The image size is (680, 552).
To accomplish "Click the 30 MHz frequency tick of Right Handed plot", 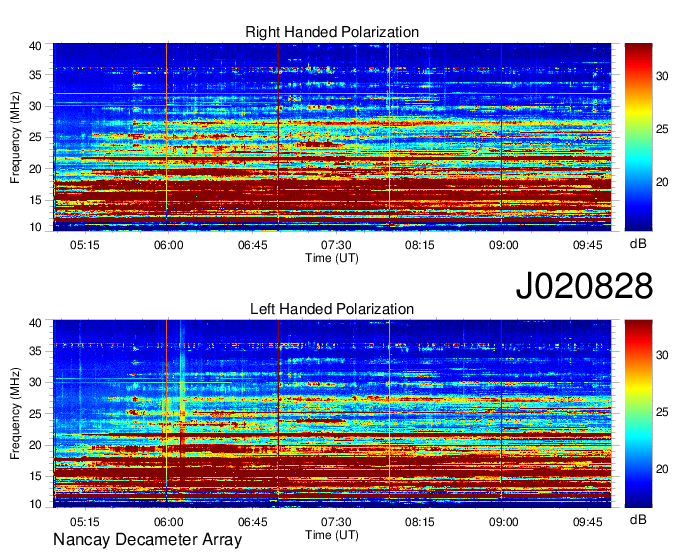I will click(x=35, y=106).
